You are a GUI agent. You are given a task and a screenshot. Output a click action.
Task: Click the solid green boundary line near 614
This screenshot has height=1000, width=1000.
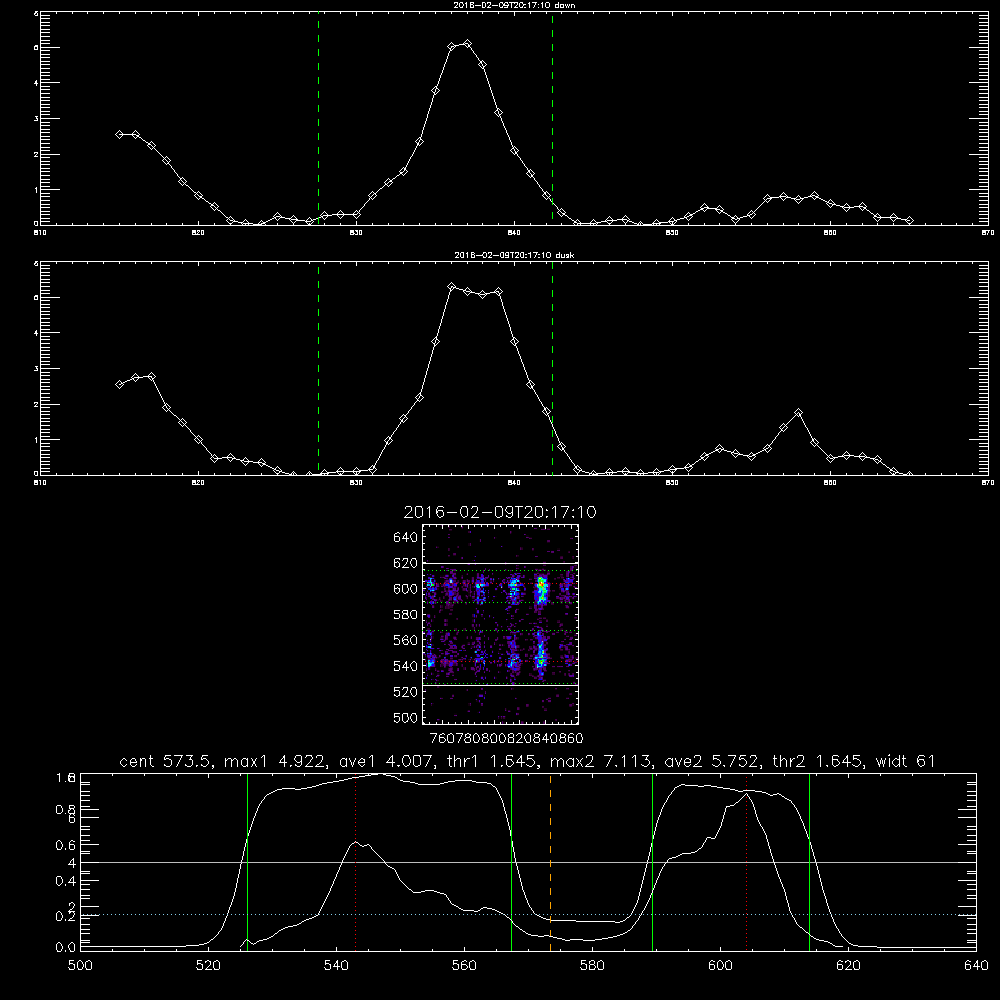[809, 861]
